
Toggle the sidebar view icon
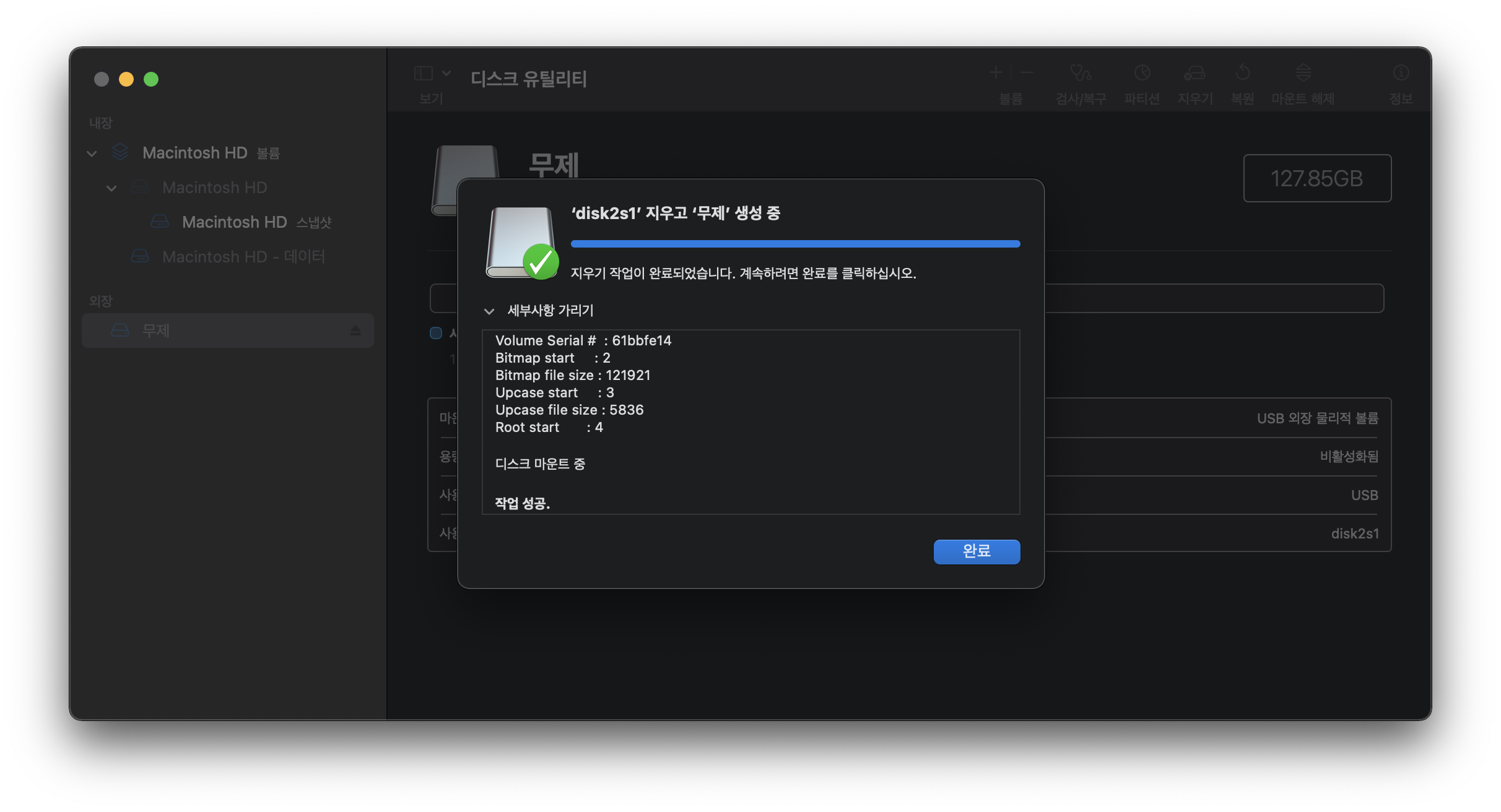click(x=424, y=74)
